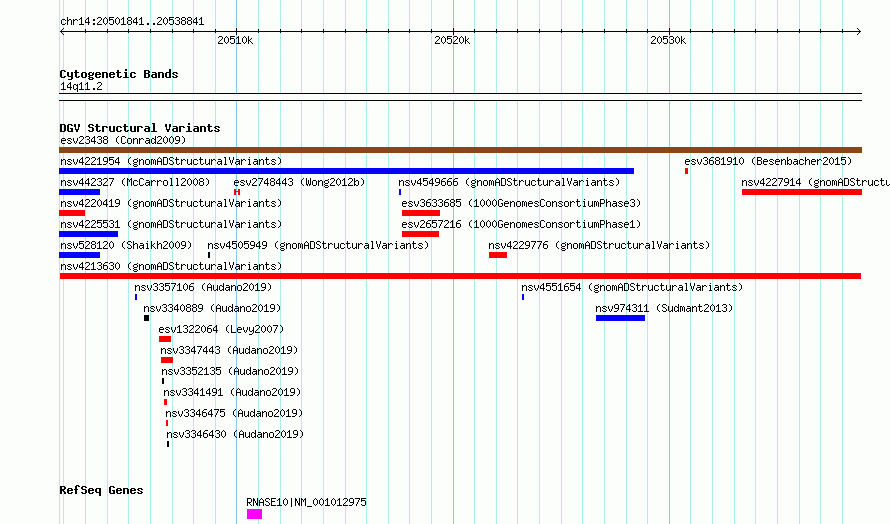The height and width of the screenshot is (524, 890).
Task: Click nsv3341491 (Audano2019) label
Action: [x=232, y=392]
